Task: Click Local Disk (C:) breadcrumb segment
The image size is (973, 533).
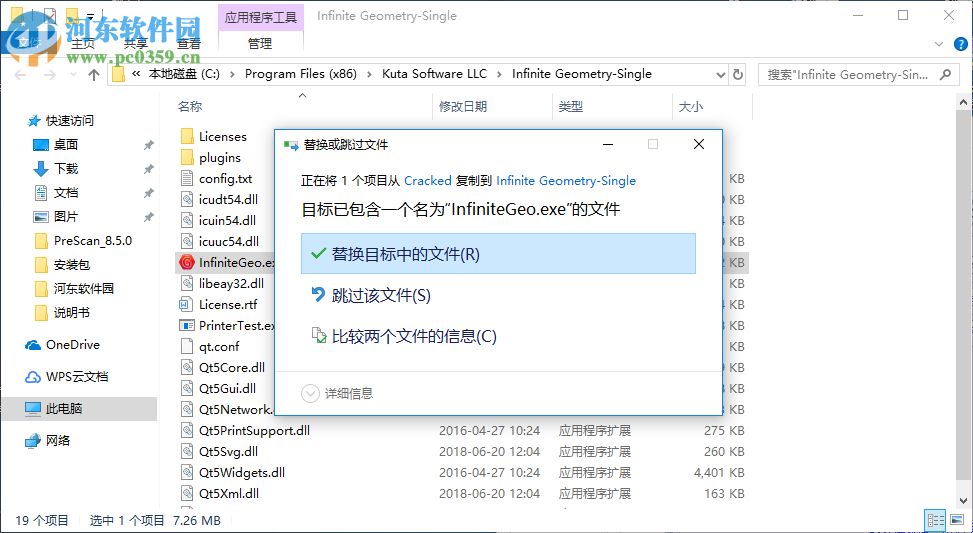Action: (x=184, y=74)
